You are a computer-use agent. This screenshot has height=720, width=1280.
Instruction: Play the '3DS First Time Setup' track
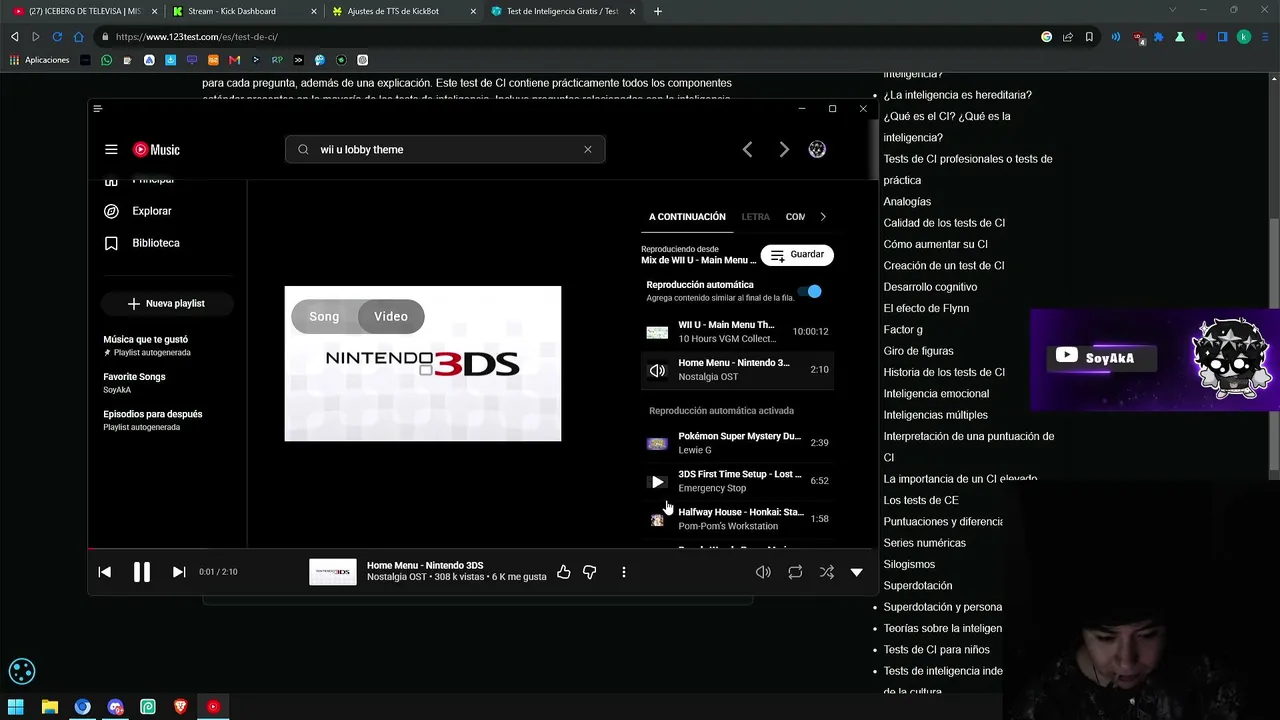click(737, 481)
